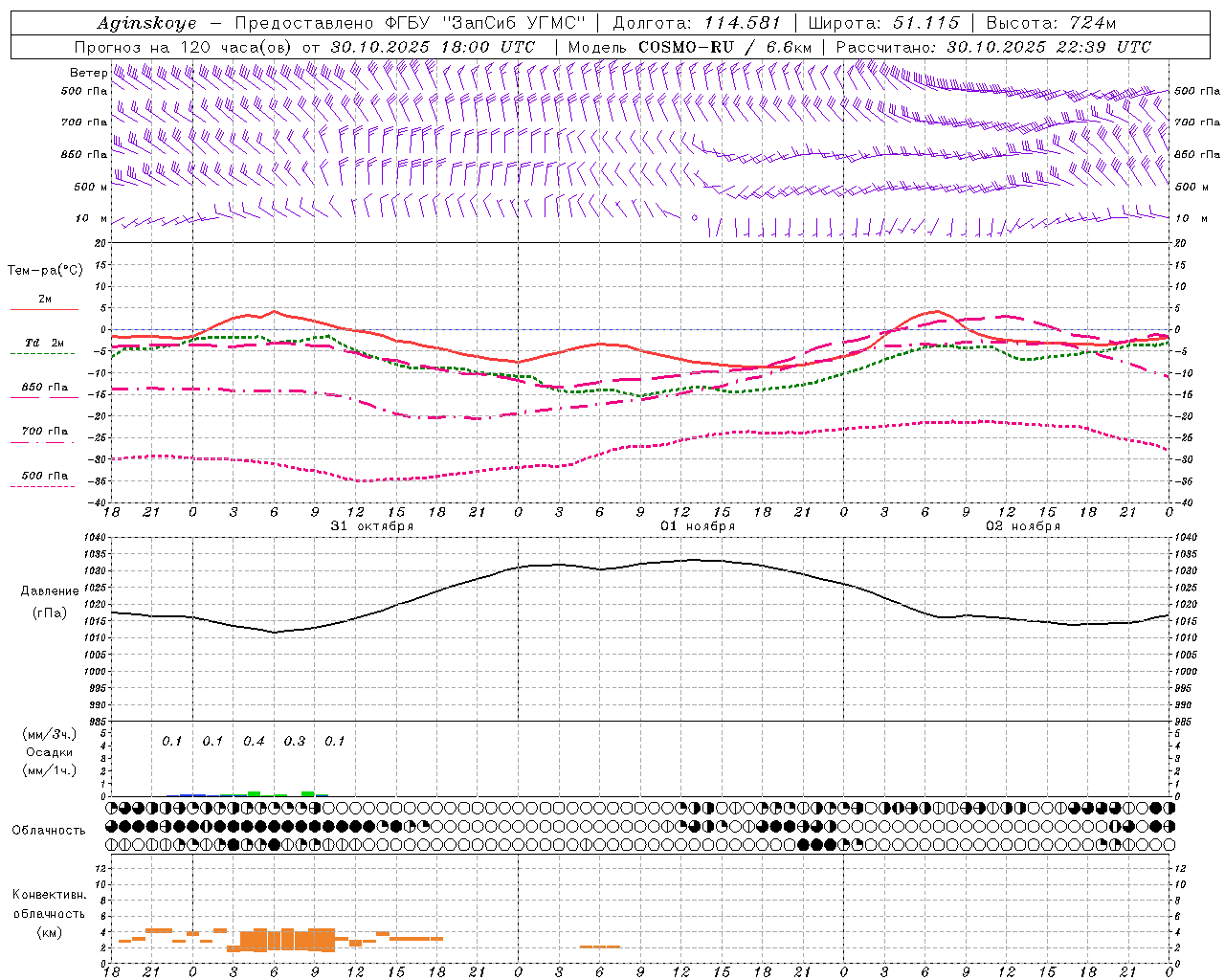Viewport: 1225px width, 980px height.
Task: Click the "0.4" precipitation amount value
Action: coord(254,742)
